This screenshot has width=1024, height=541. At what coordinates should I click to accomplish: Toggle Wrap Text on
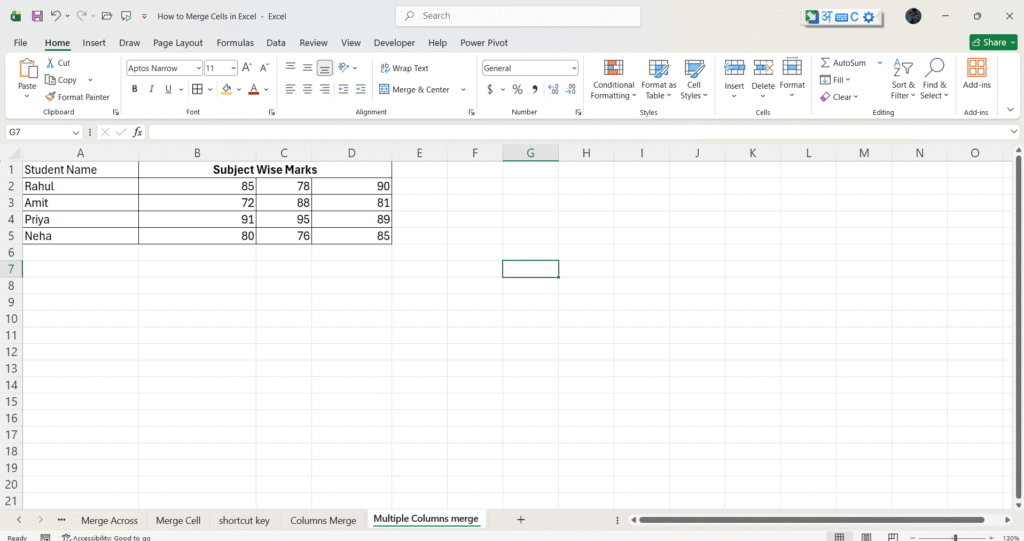pyautogui.click(x=404, y=68)
